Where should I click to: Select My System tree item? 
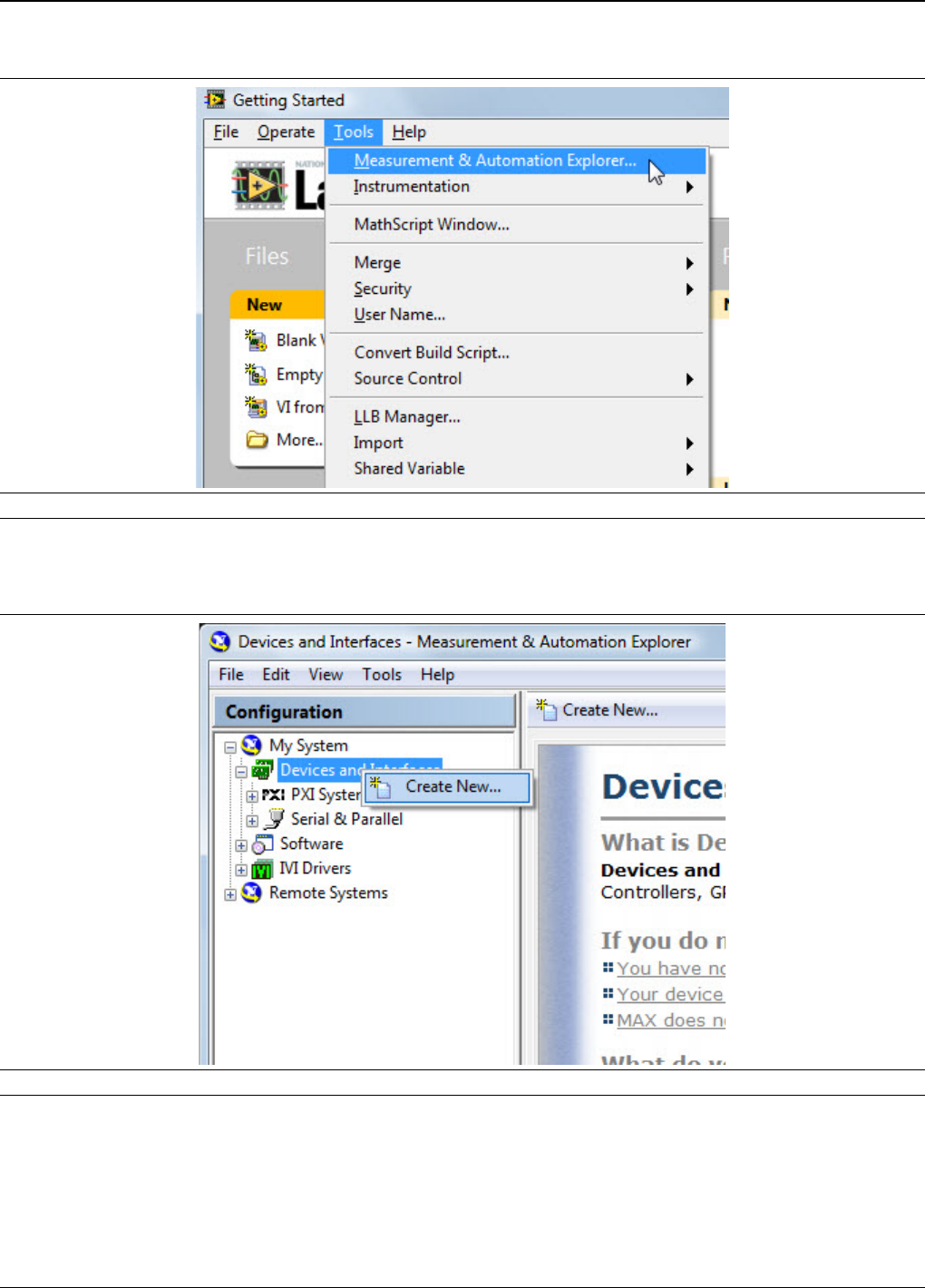[x=308, y=746]
